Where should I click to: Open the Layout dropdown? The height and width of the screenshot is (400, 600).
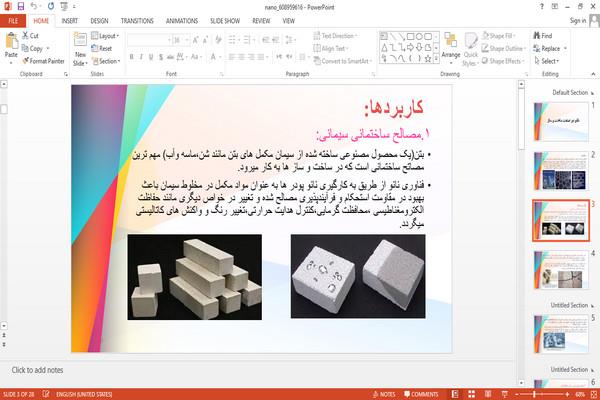[x=105, y=36]
